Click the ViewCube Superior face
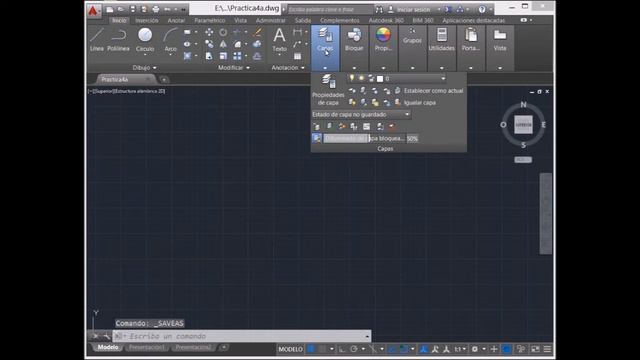Screen dimensions: 640x360 tap(523, 124)
